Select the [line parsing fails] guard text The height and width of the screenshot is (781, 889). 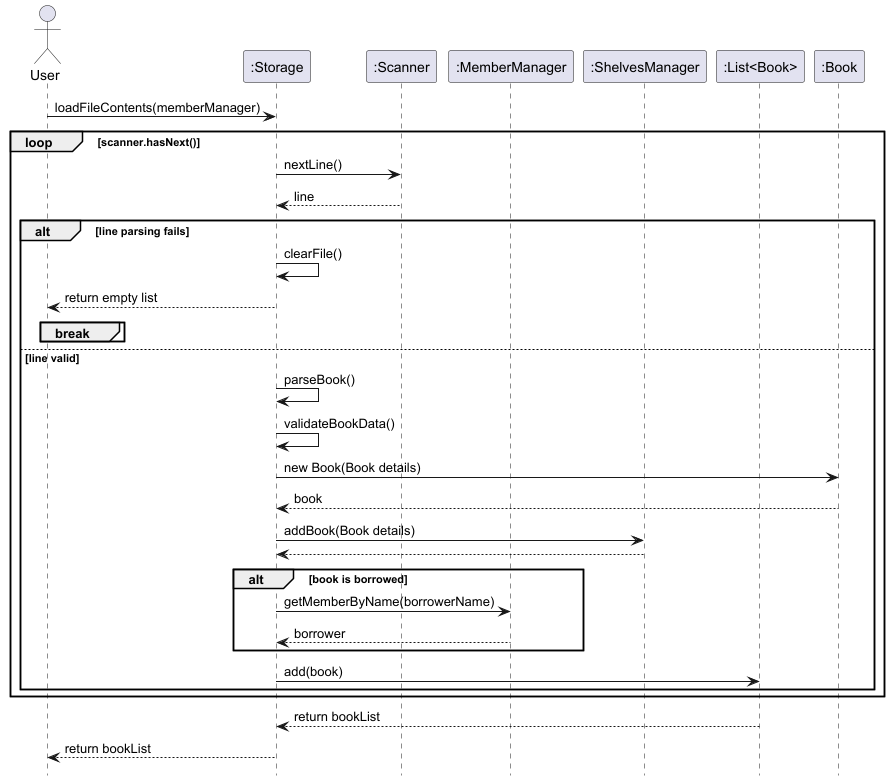[142, 231]
